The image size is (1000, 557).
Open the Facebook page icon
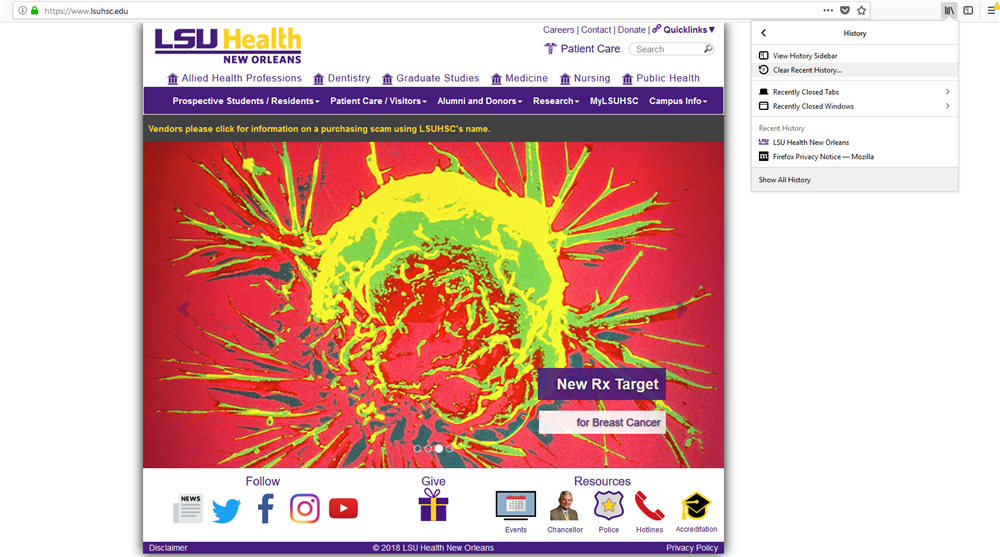pyautogui.click(x=266, y=509)
